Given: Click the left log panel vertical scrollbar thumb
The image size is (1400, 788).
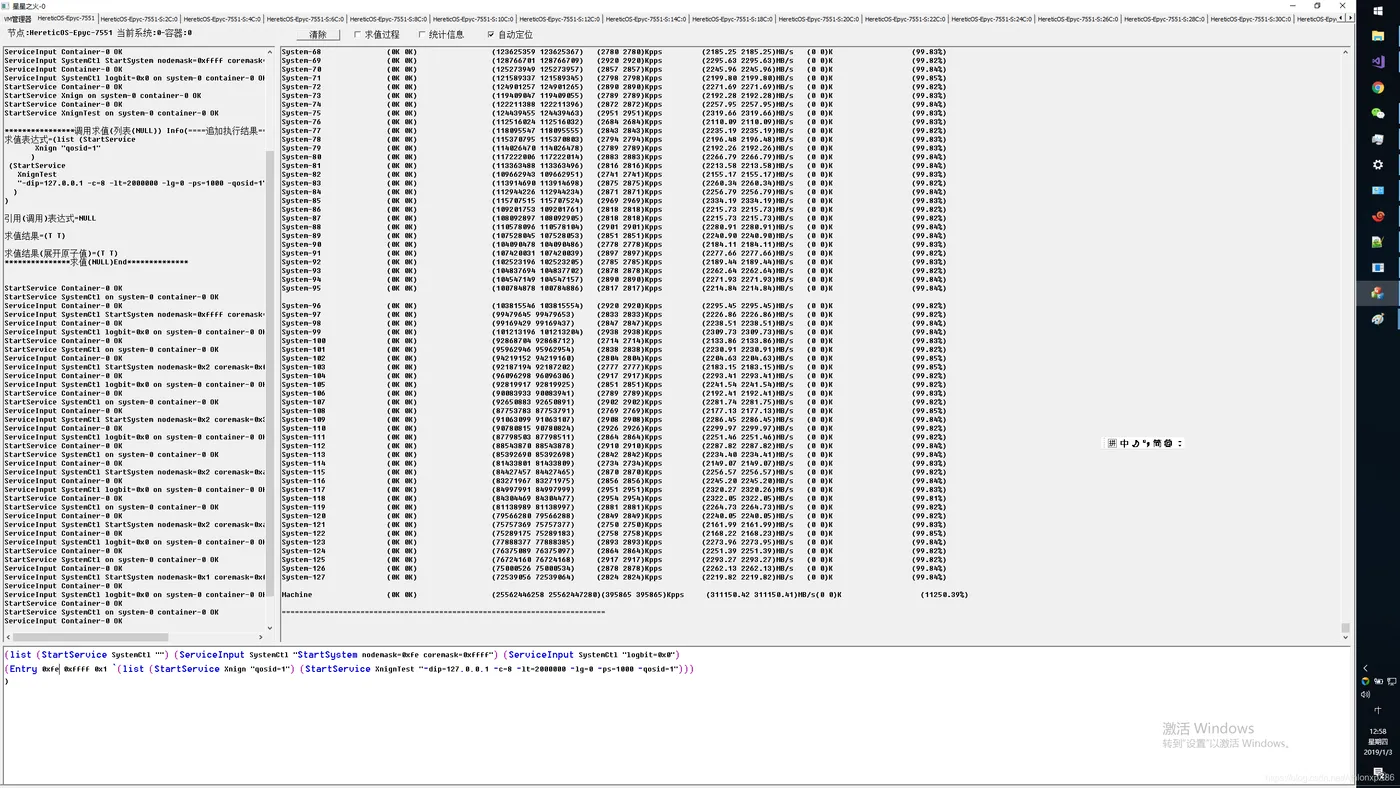Looking at the screenshot, I should click(x=270, y=376).
